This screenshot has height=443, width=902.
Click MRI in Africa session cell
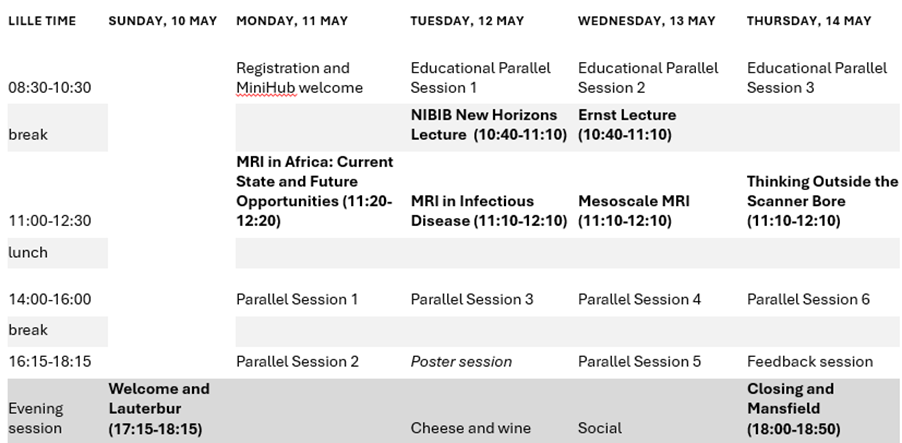click(x=315, y=191)
